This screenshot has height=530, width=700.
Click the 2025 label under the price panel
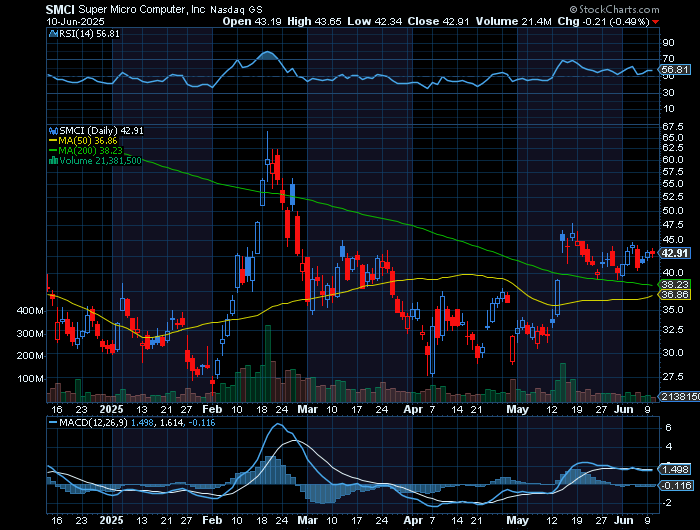(x=111, y=409)
